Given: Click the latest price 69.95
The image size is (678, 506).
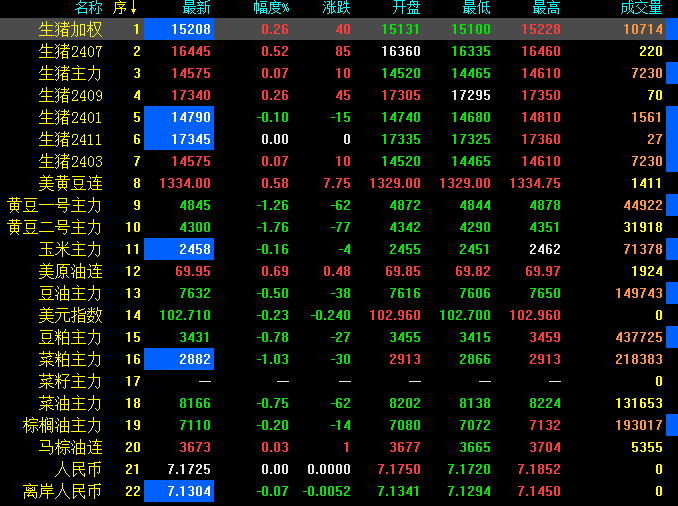Looking at the screenshot, I should click(193, 272).
